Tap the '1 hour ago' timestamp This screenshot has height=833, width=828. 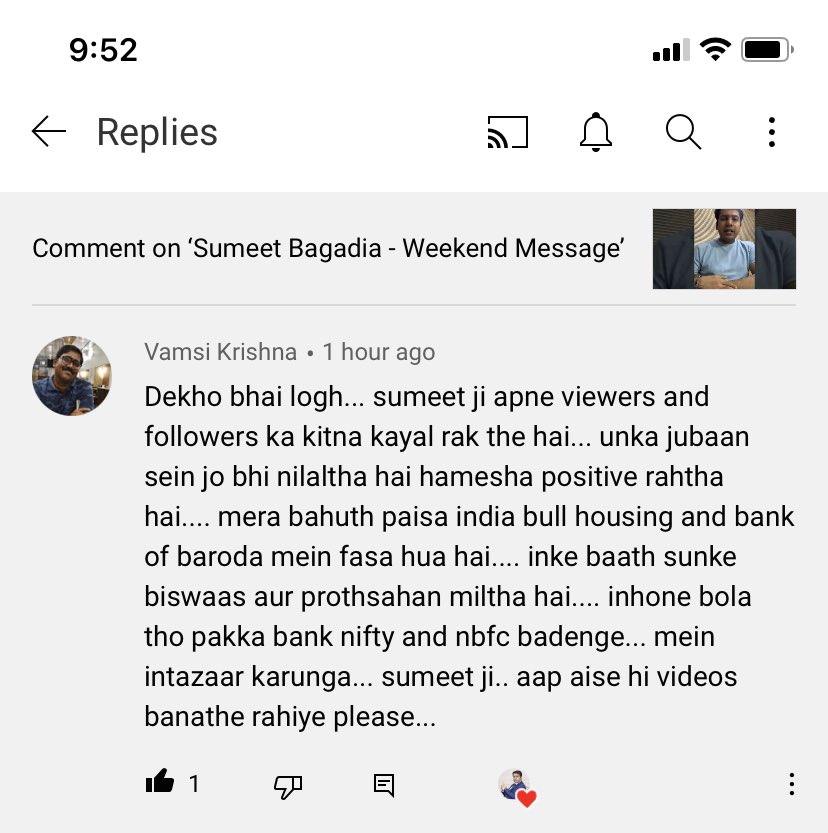click(379, 352)
